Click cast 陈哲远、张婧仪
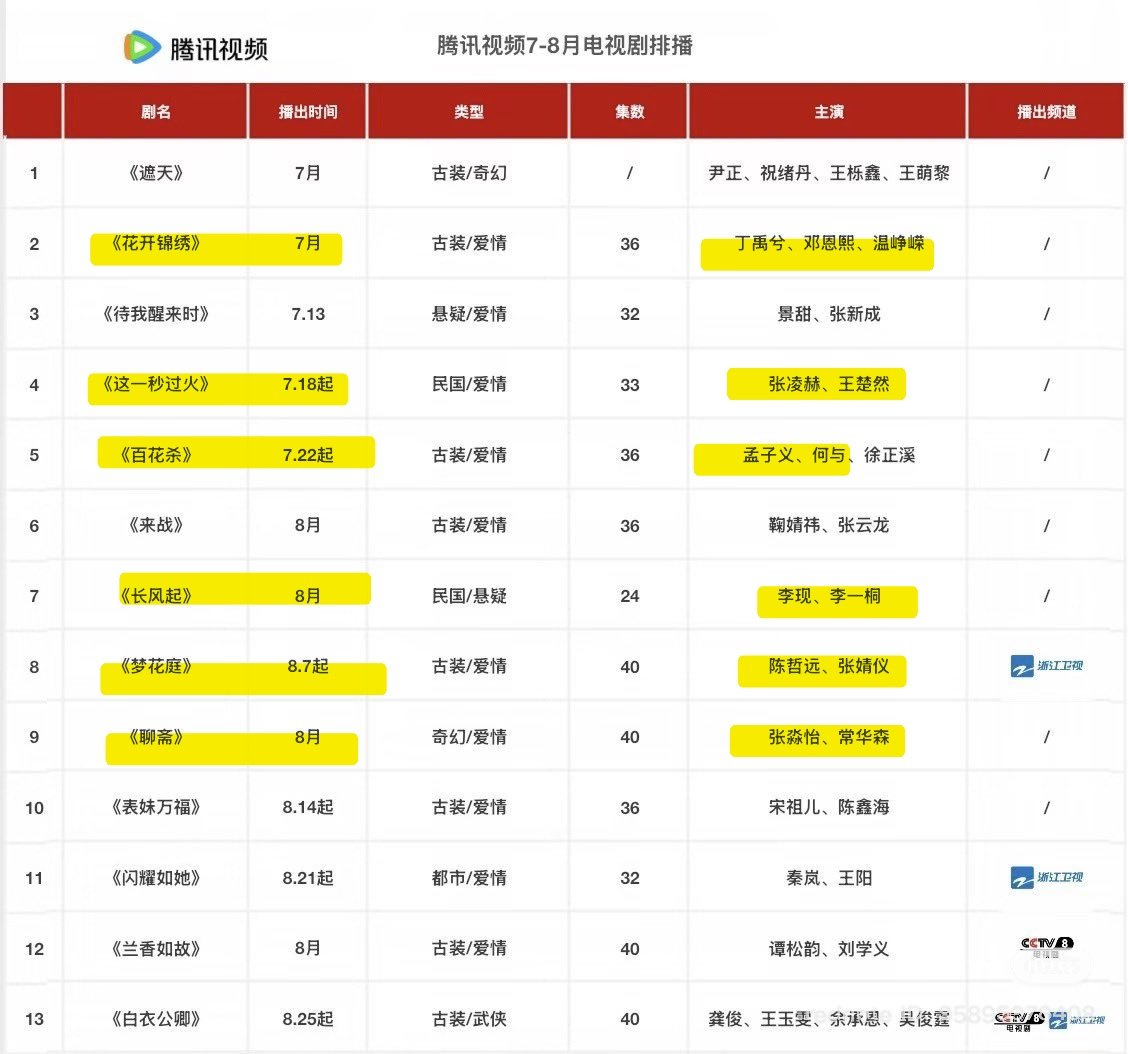Screen dimensions: 1128x1054 829,666
